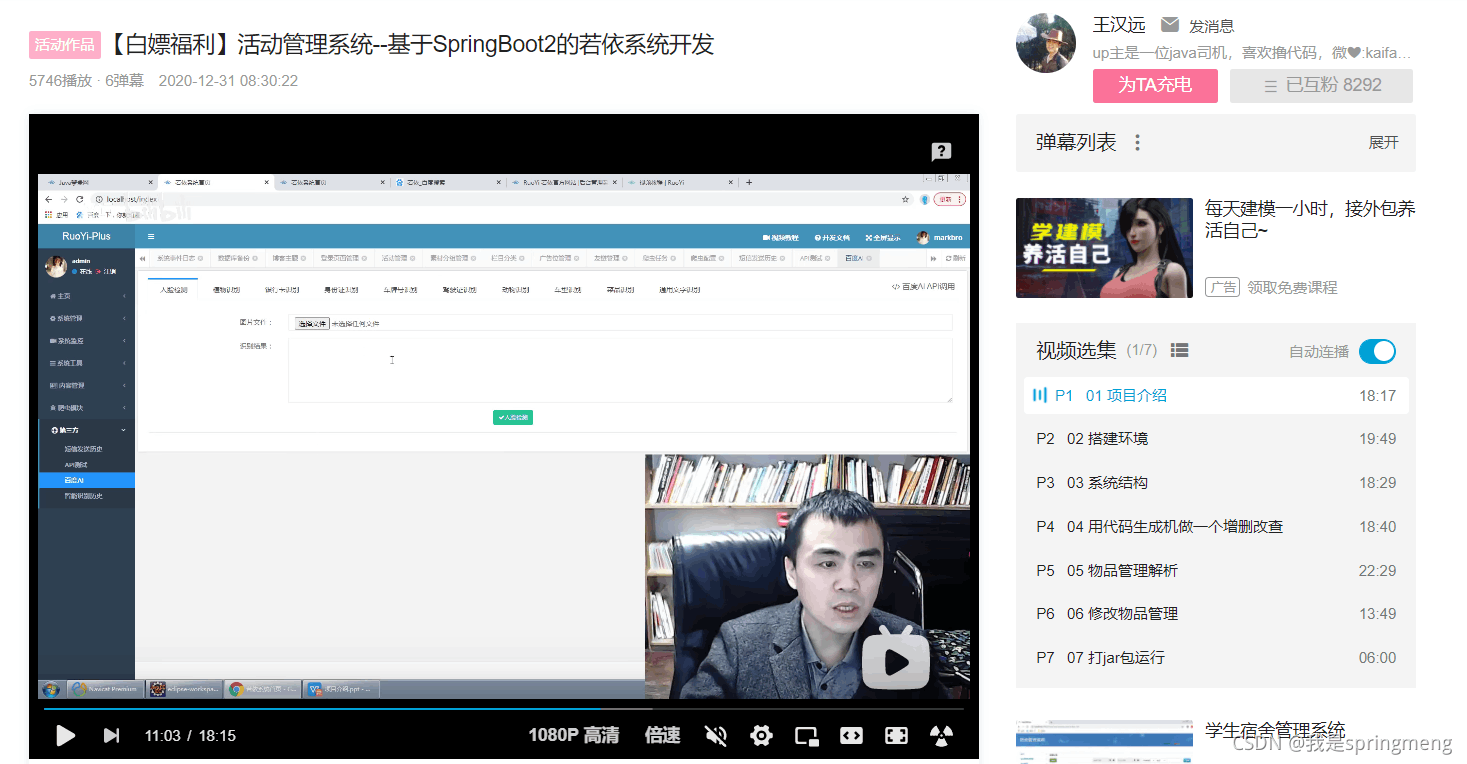Click the radiation-style icon in player bar
This screenshot has height=764, width=1467.
click(x=941, y=736)
